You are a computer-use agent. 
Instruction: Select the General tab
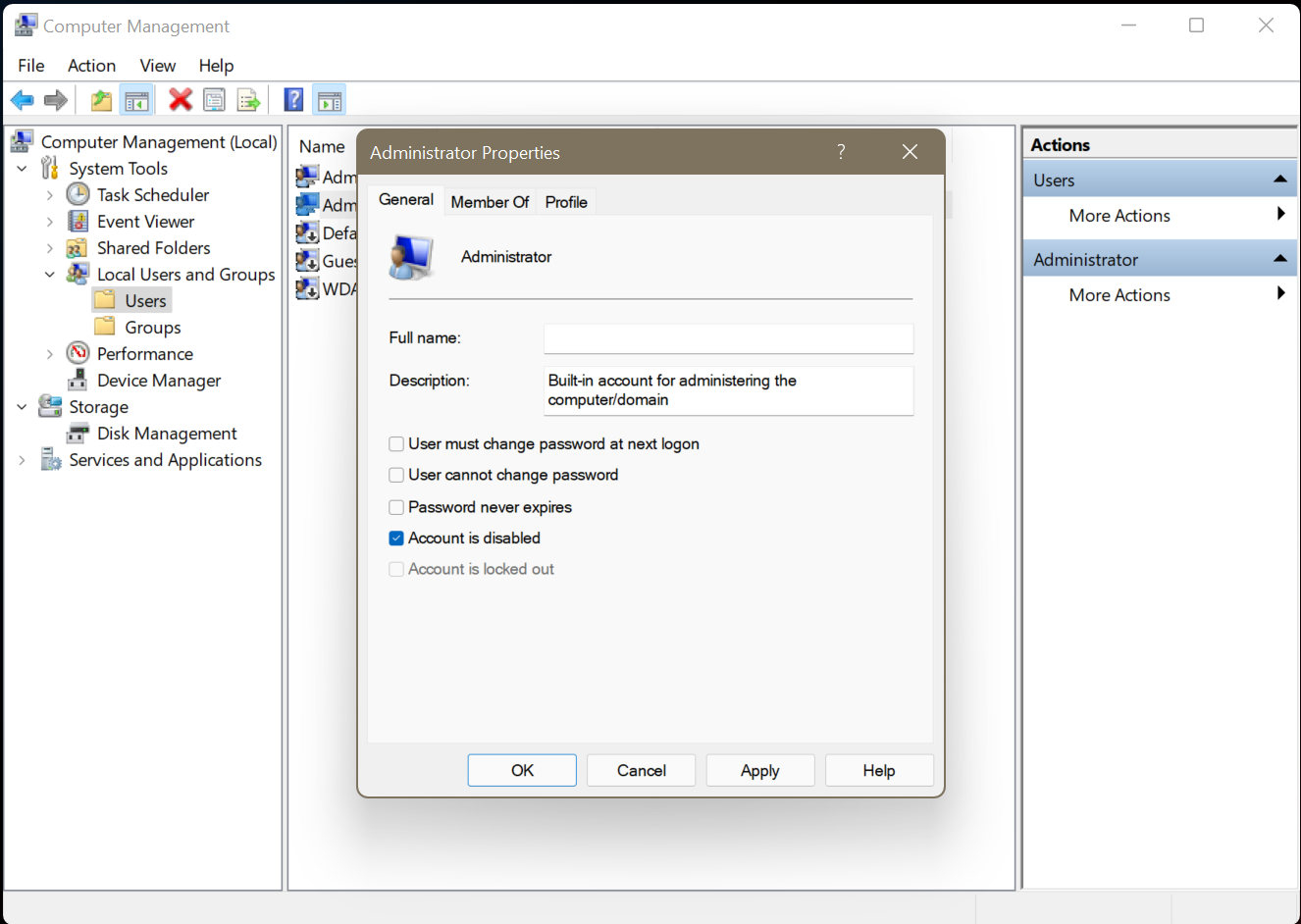pyautogui.click(x=406, y=199)
